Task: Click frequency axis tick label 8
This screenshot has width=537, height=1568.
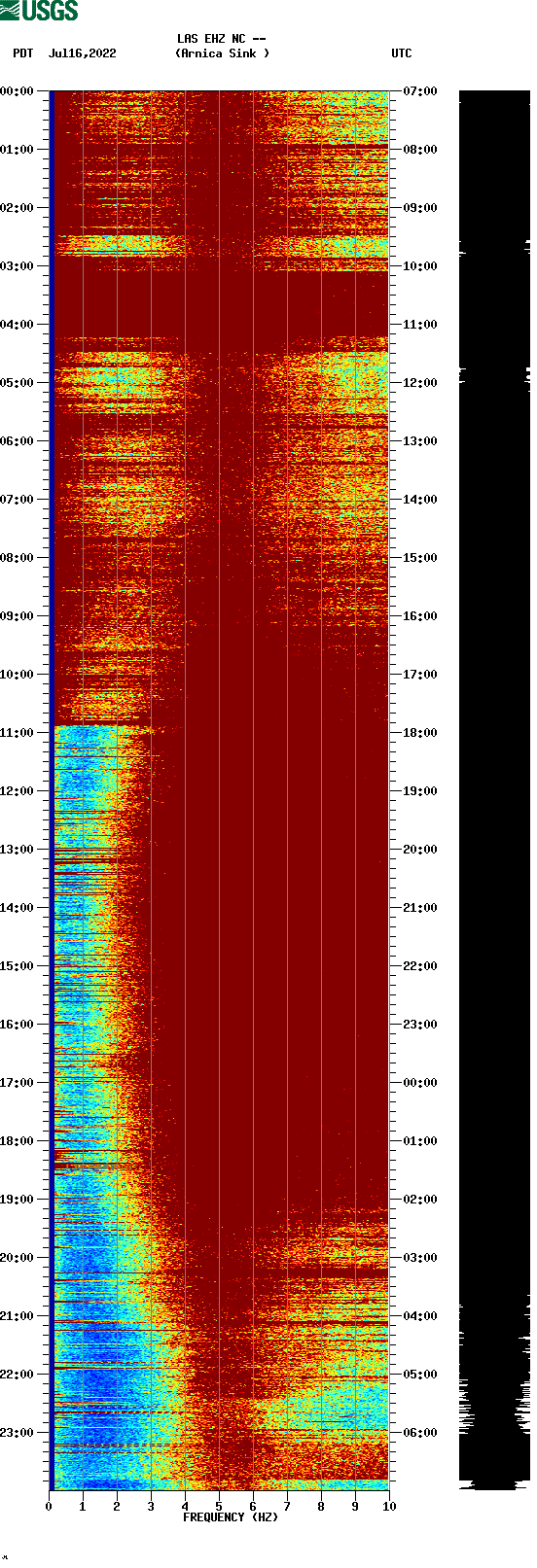Action: pos(321,1507)
